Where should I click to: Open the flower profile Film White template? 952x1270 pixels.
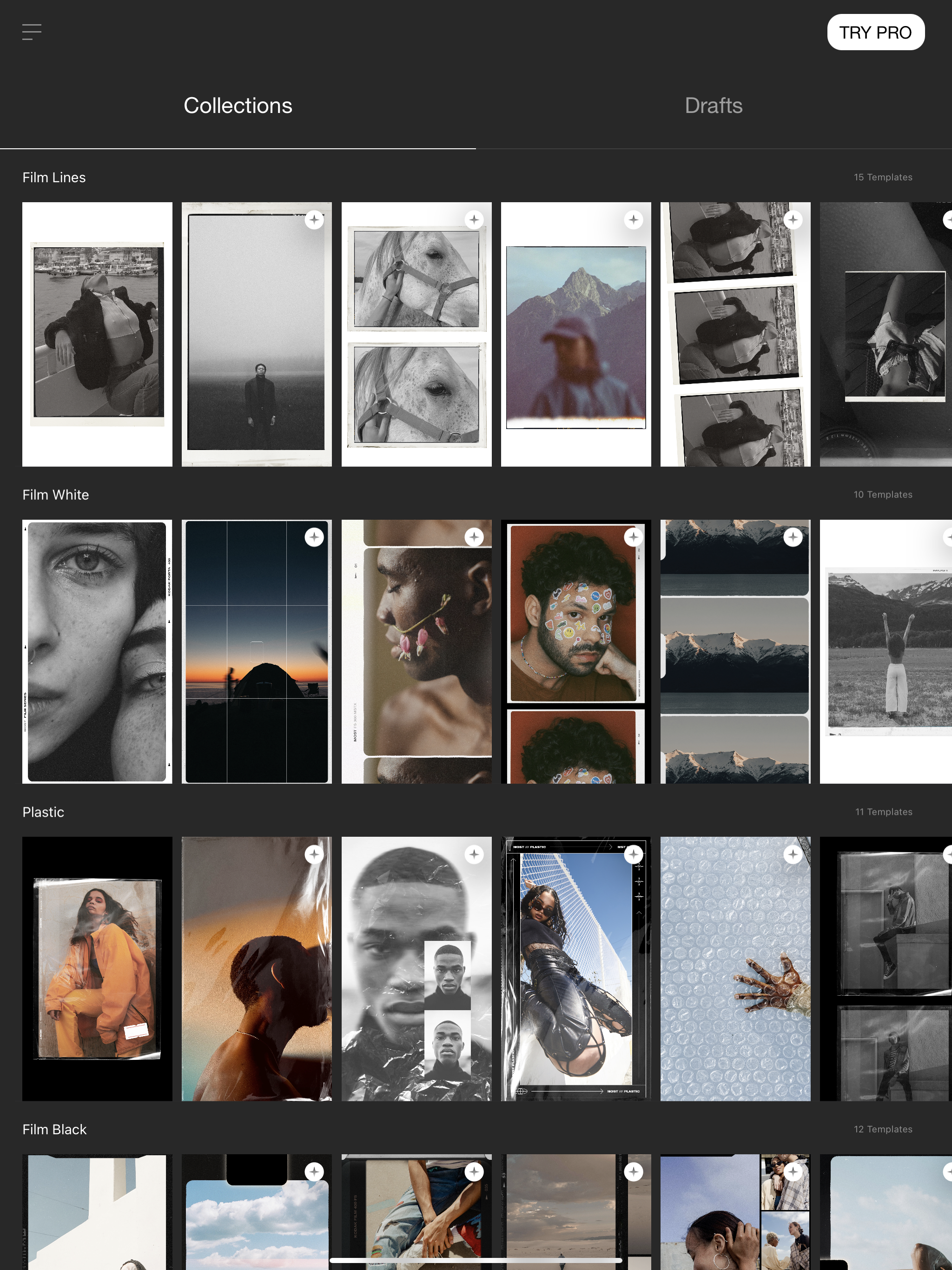pos(416,652)
